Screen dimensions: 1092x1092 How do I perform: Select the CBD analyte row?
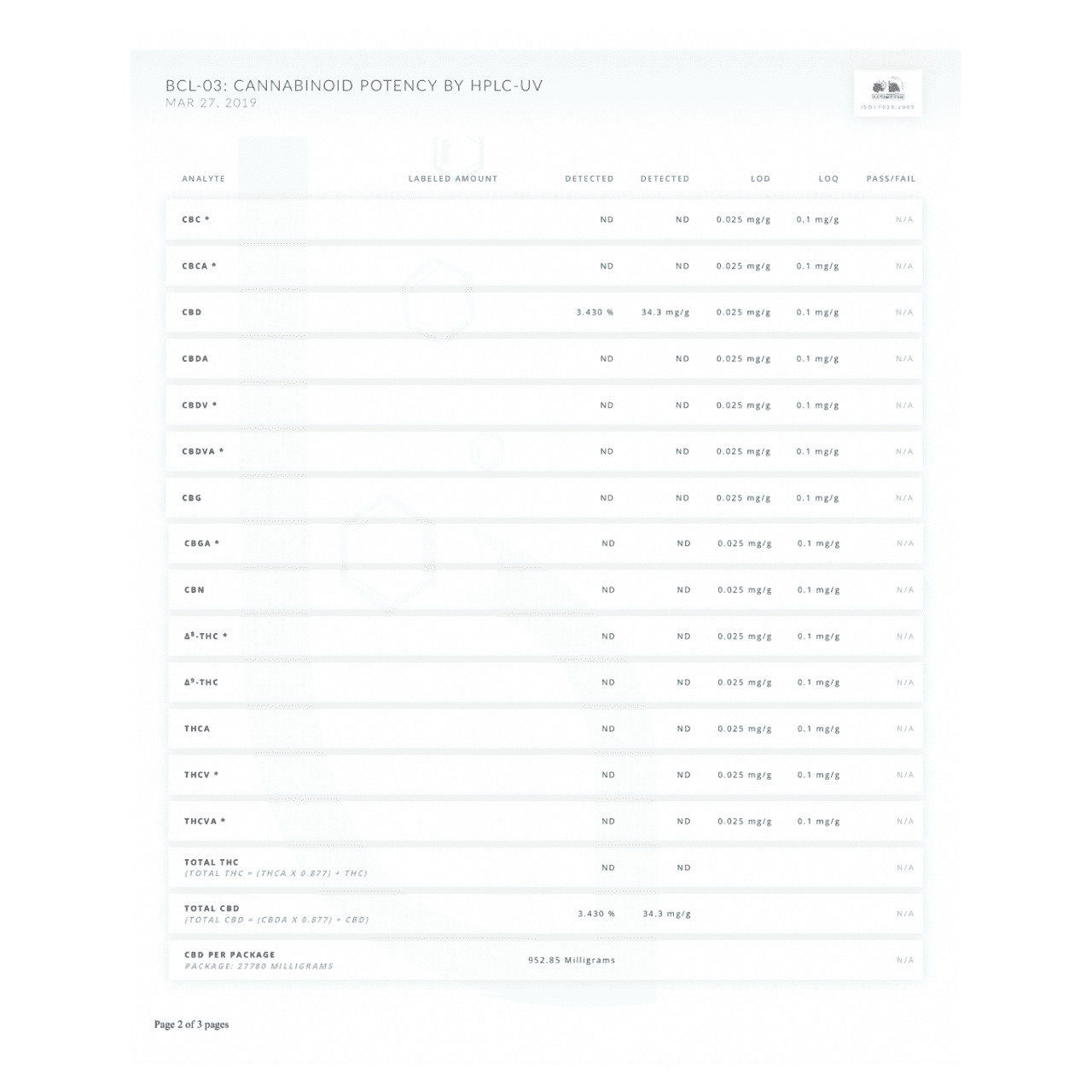pos(544,312)
